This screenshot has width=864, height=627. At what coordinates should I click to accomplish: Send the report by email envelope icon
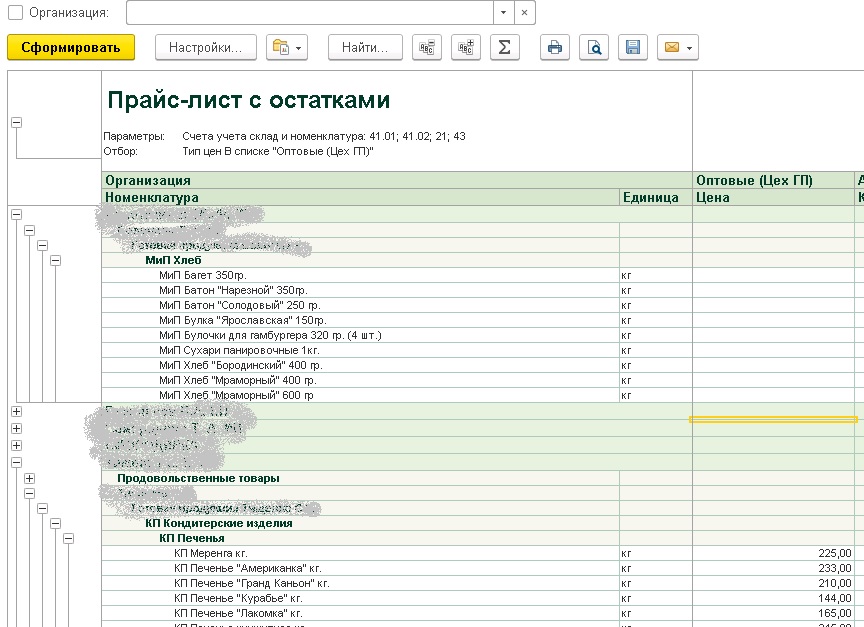(x=678, y=47)
